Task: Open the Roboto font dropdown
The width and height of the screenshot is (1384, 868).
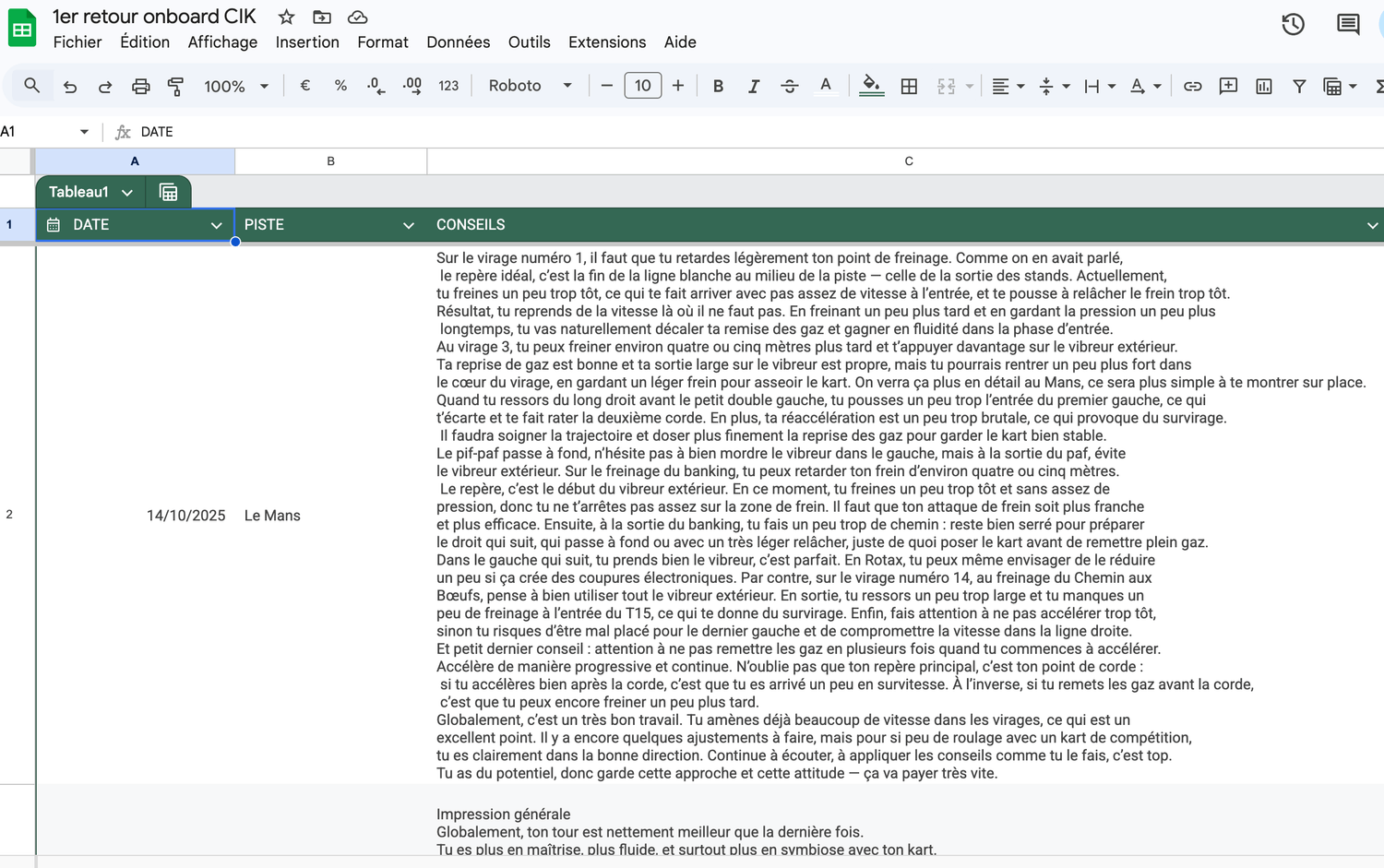Action: [530, 86]
